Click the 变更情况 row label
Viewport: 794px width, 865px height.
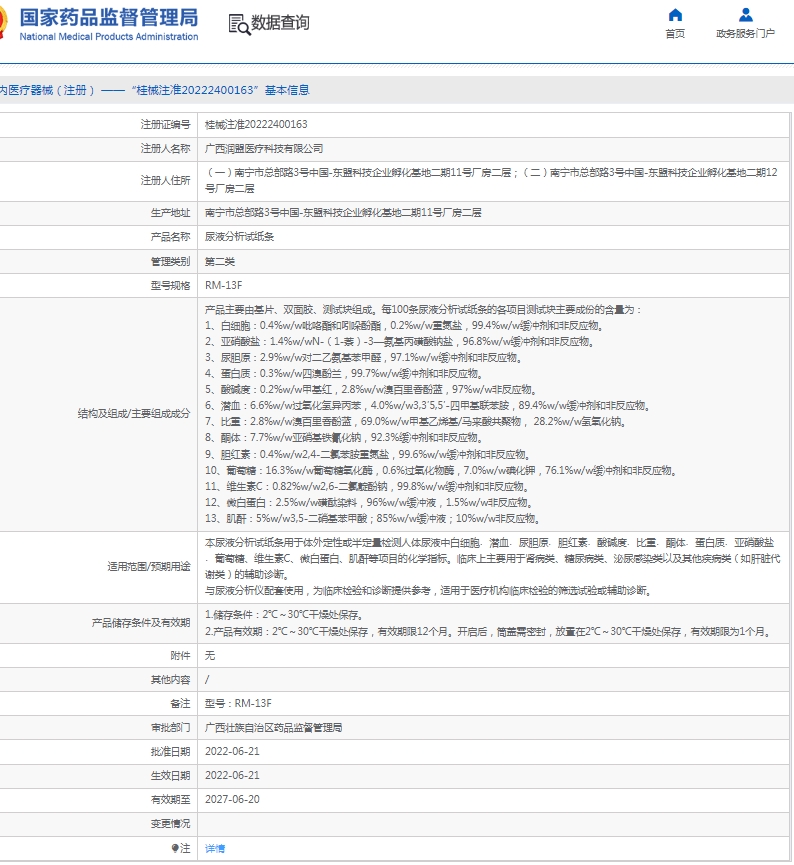click(x=170, y=824)
